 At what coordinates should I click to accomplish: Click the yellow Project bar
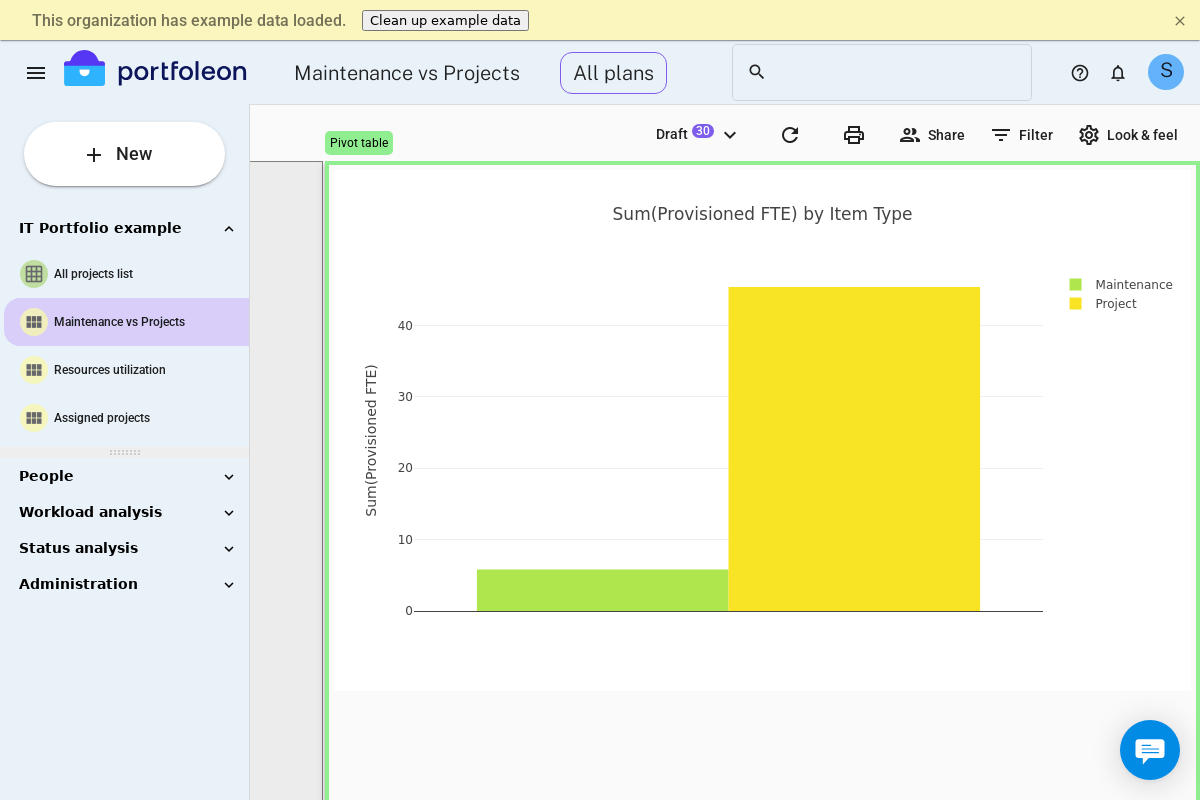854,449
